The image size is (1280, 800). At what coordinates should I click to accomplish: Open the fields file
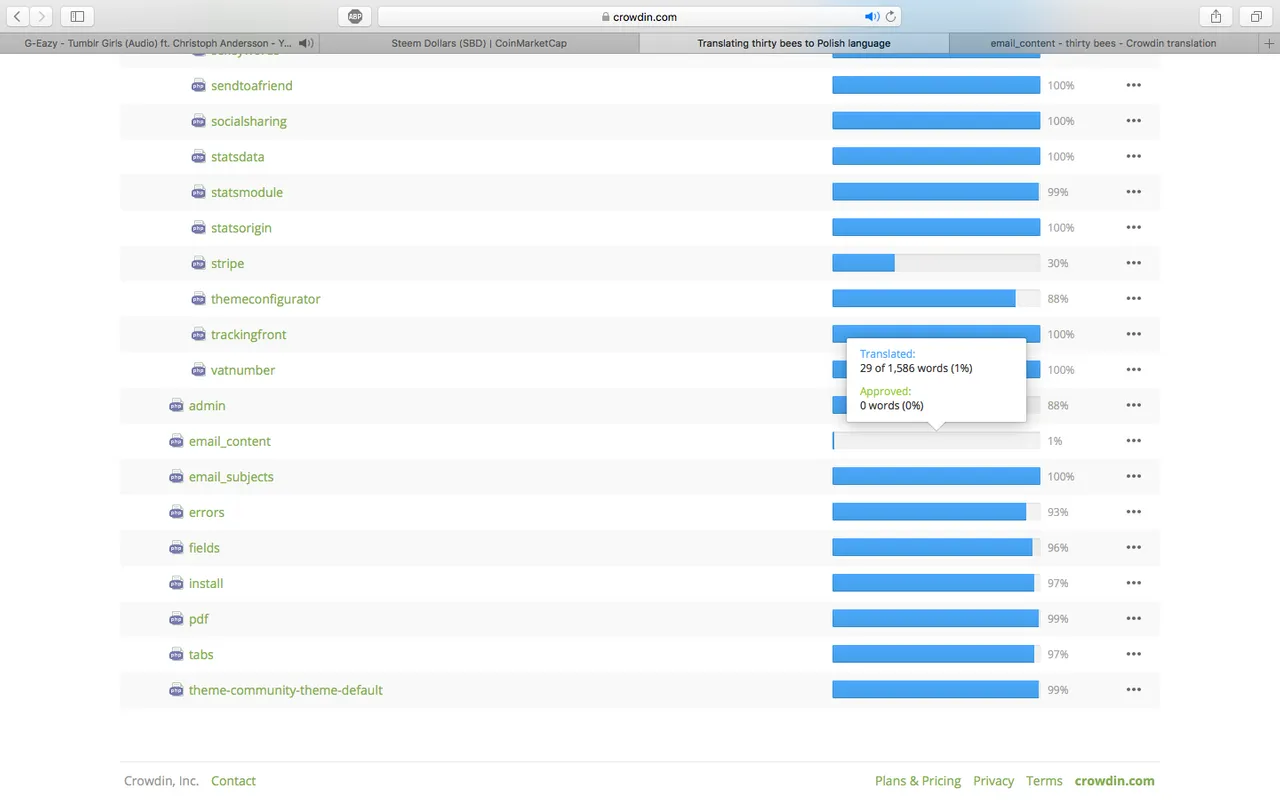click(204, 547)
